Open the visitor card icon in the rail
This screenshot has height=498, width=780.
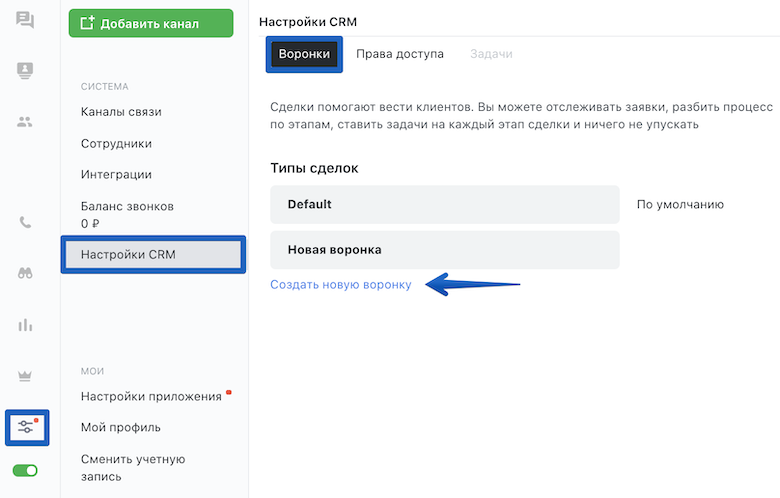(x=25, y=70)
